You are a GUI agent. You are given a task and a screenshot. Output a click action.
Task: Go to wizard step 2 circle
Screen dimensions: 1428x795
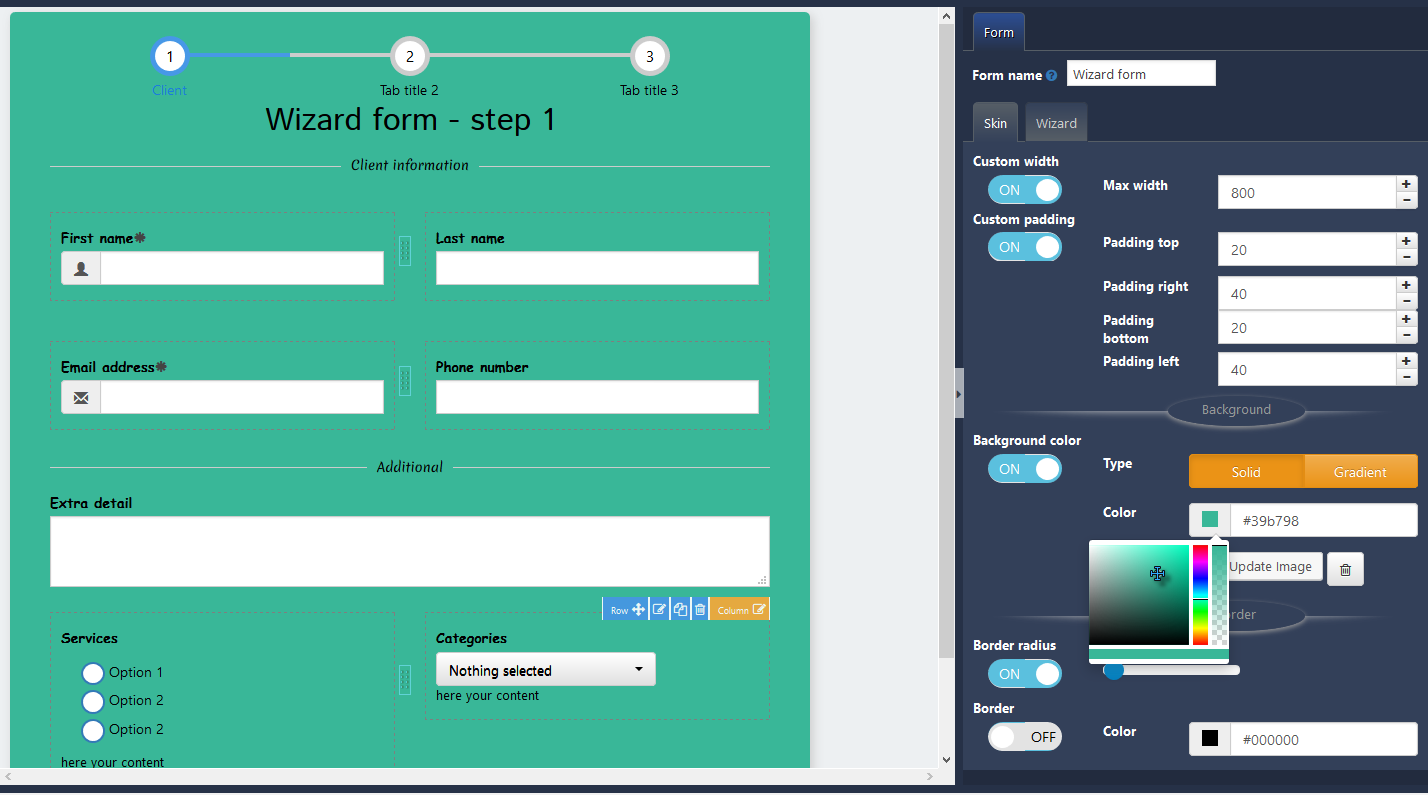(410, 56)
